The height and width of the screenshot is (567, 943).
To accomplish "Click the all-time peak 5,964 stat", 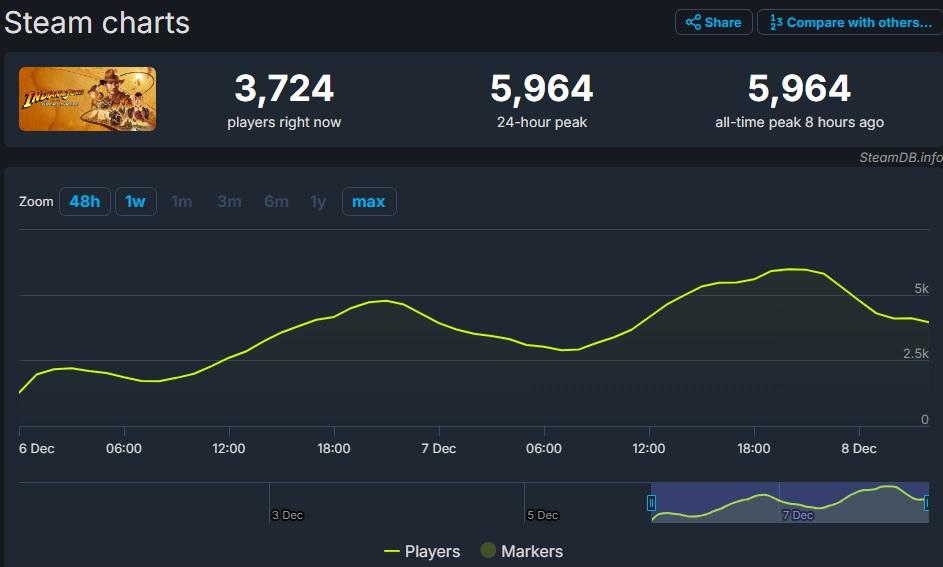I will pos(799,89).
